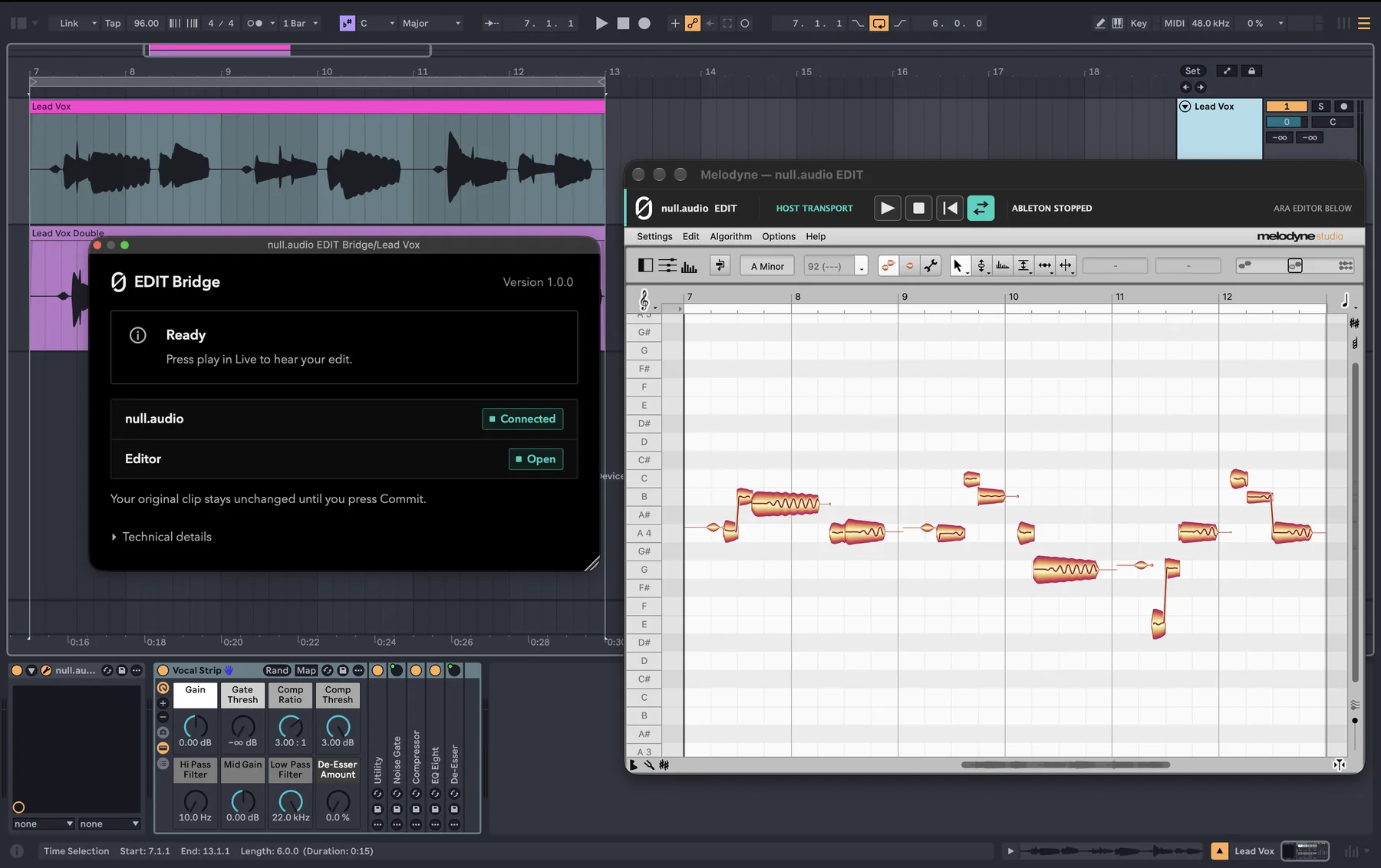The width and height of the screenshot is (1381, 868).
Task: Show Vocal Strip chain list icon
Action: coord(163,764)
